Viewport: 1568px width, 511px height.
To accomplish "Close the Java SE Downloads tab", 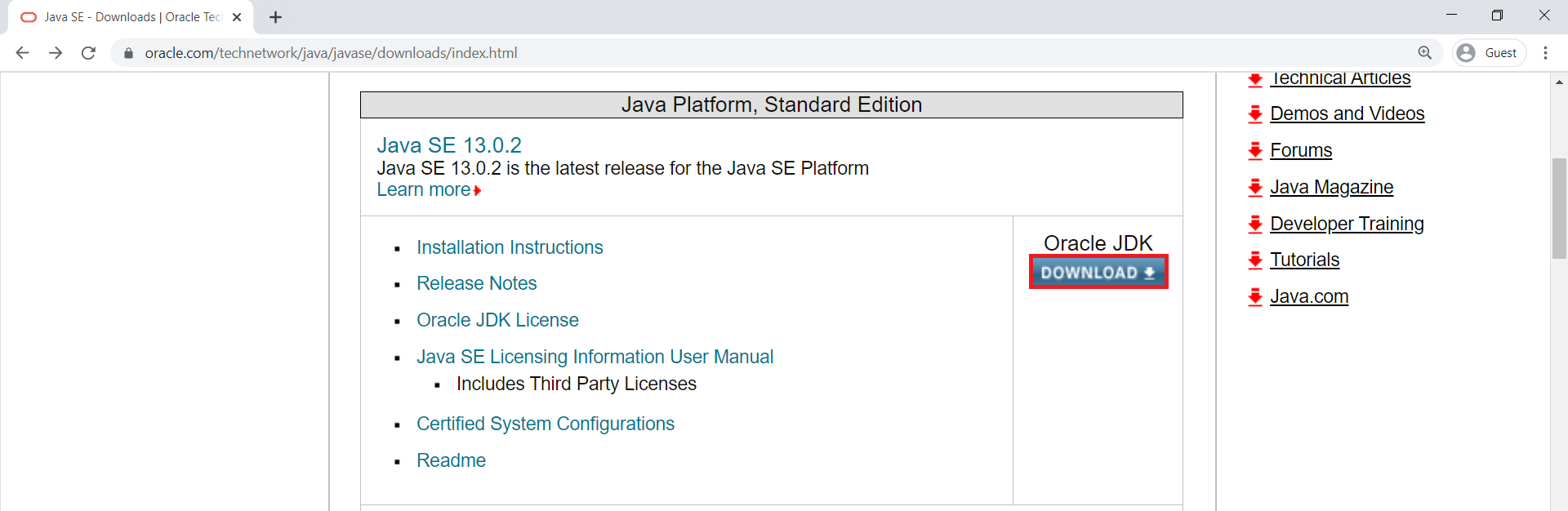I will 237,17.
